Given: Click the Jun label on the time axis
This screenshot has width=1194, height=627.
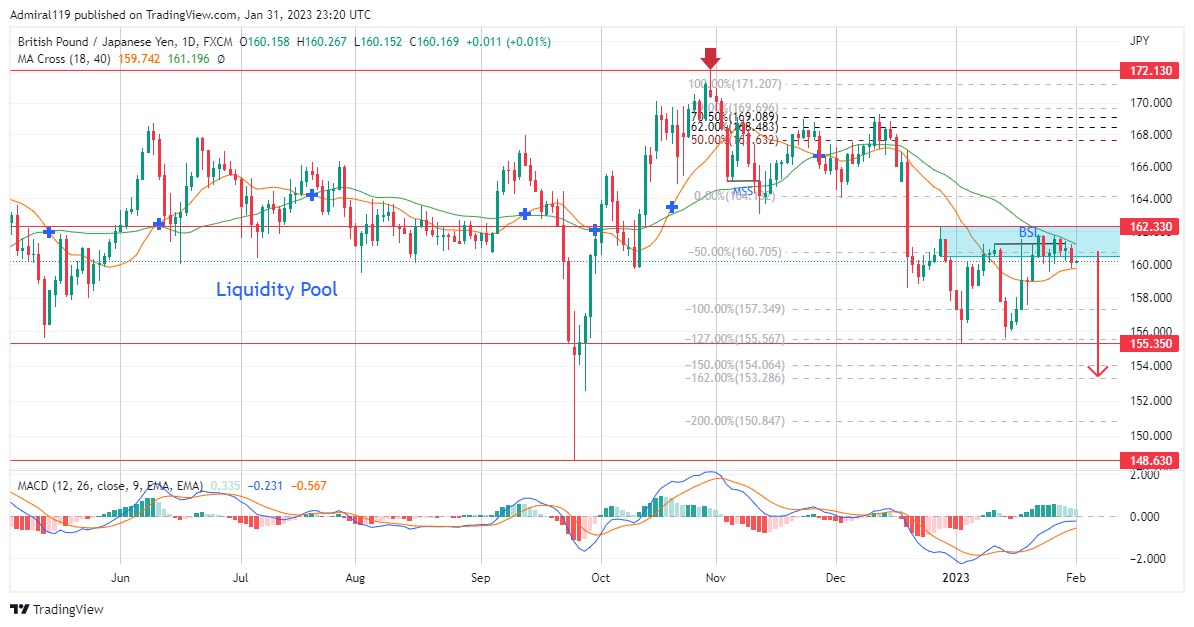Looking at the screenshot, I should pos(120,577).
